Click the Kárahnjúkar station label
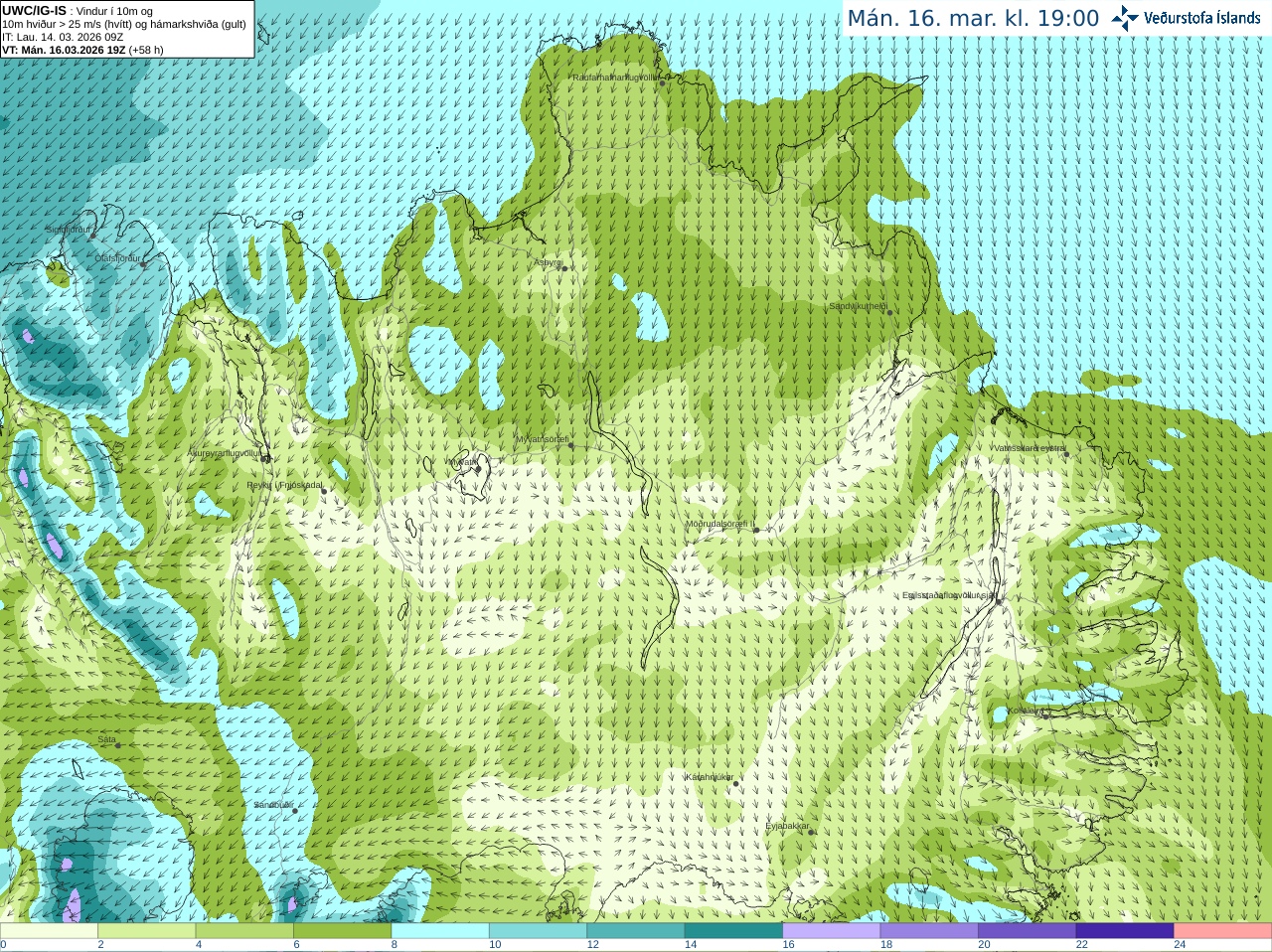The width and height of the screenshot is (1272, 952). tap(710, 777)
